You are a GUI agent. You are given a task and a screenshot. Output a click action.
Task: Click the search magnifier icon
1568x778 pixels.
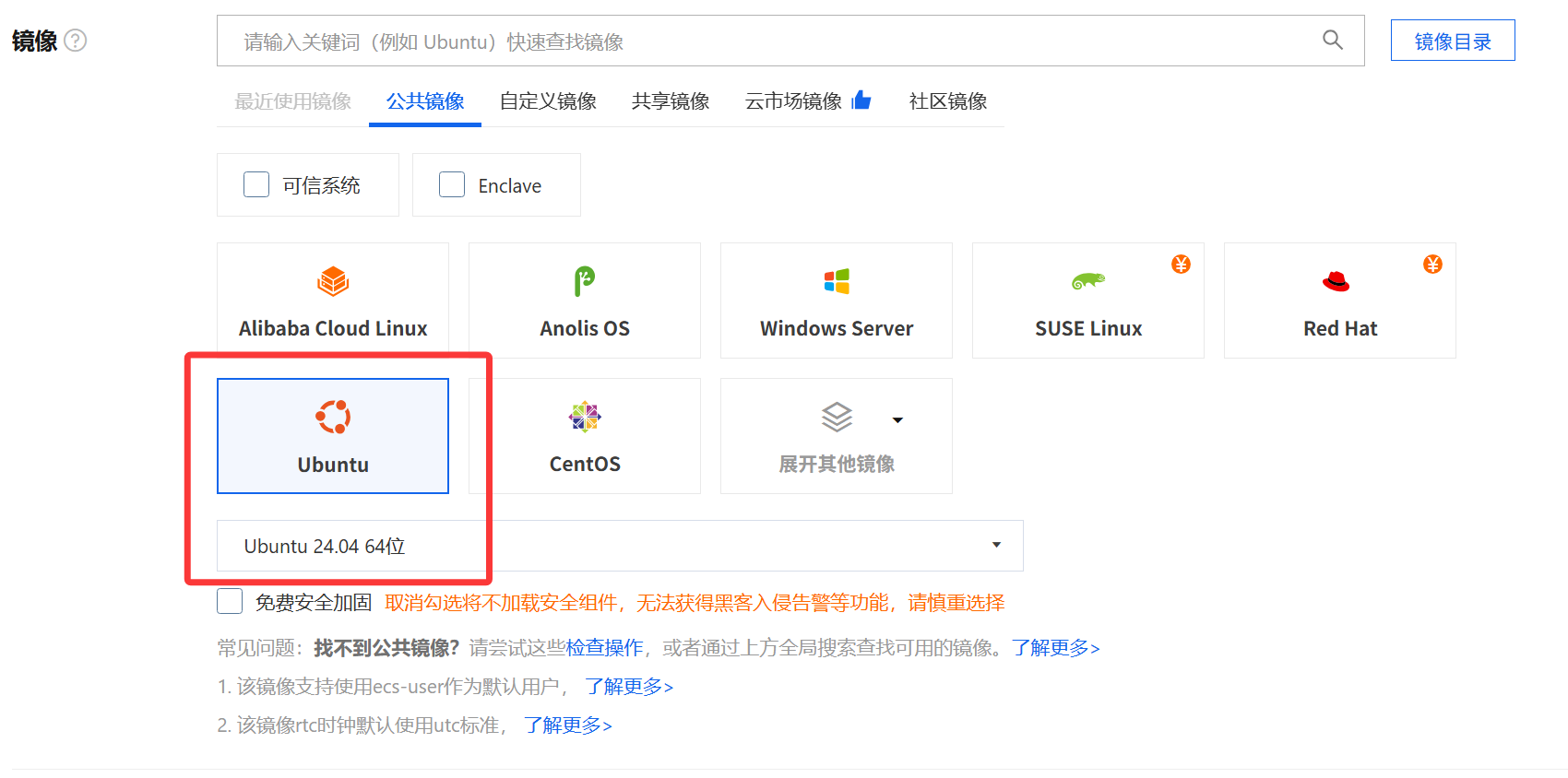[x=1332, y=40]
